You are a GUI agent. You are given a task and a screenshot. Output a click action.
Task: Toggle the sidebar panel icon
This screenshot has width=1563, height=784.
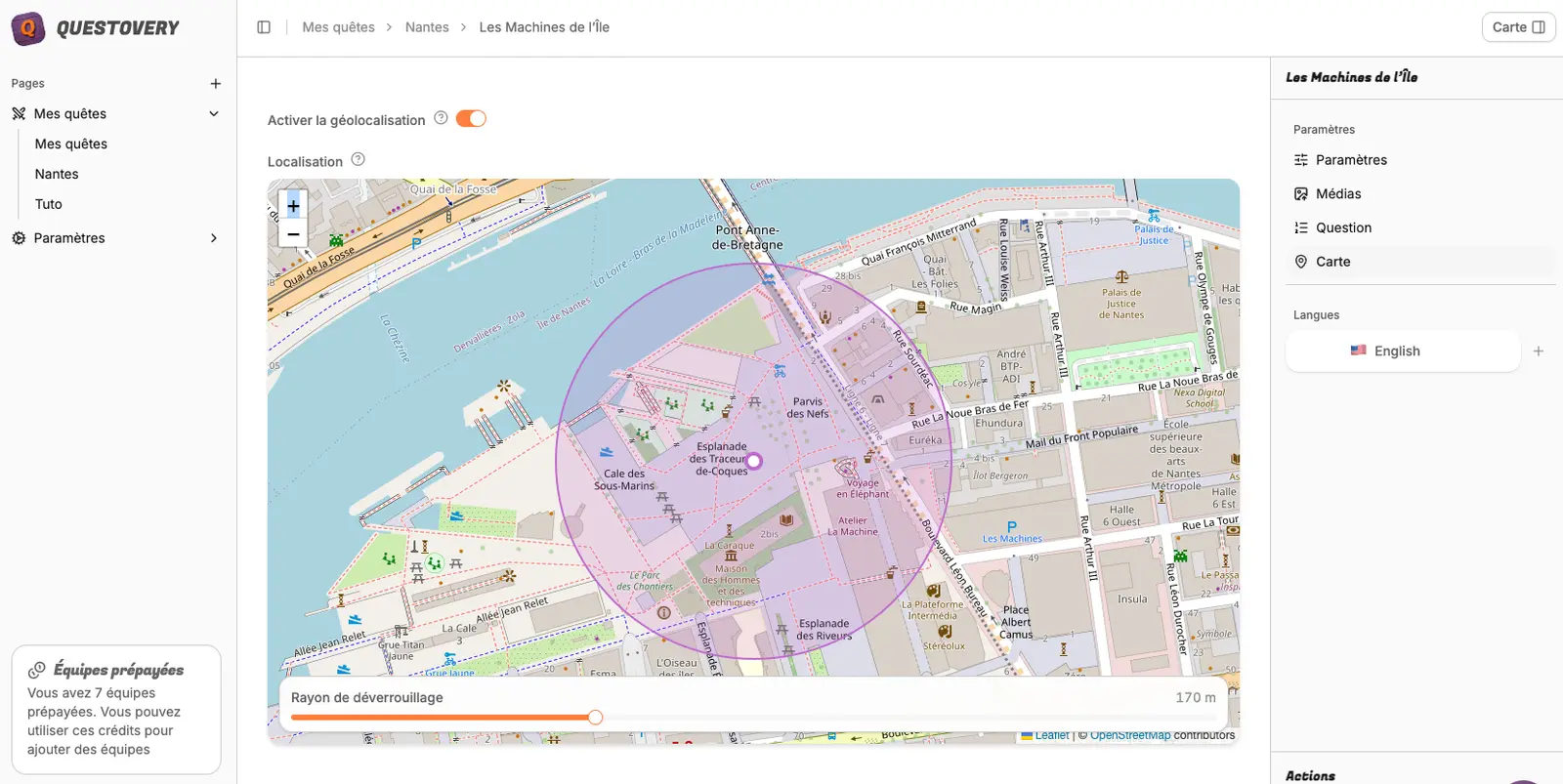point(264,27)
